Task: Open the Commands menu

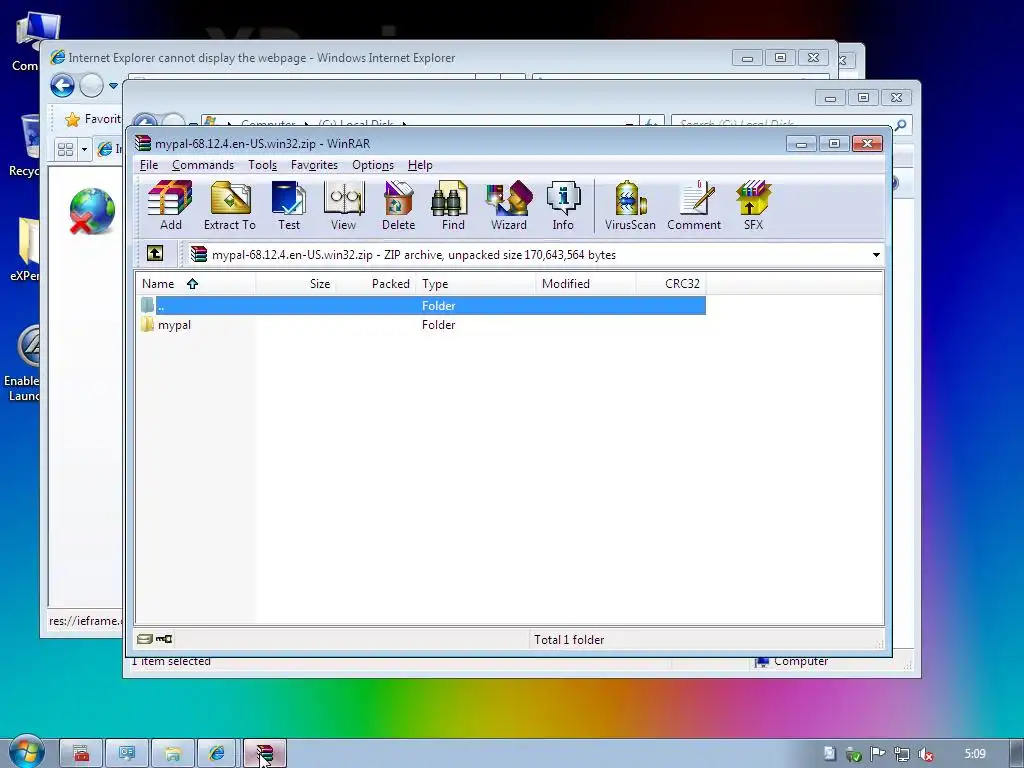Action: [203, 165]
